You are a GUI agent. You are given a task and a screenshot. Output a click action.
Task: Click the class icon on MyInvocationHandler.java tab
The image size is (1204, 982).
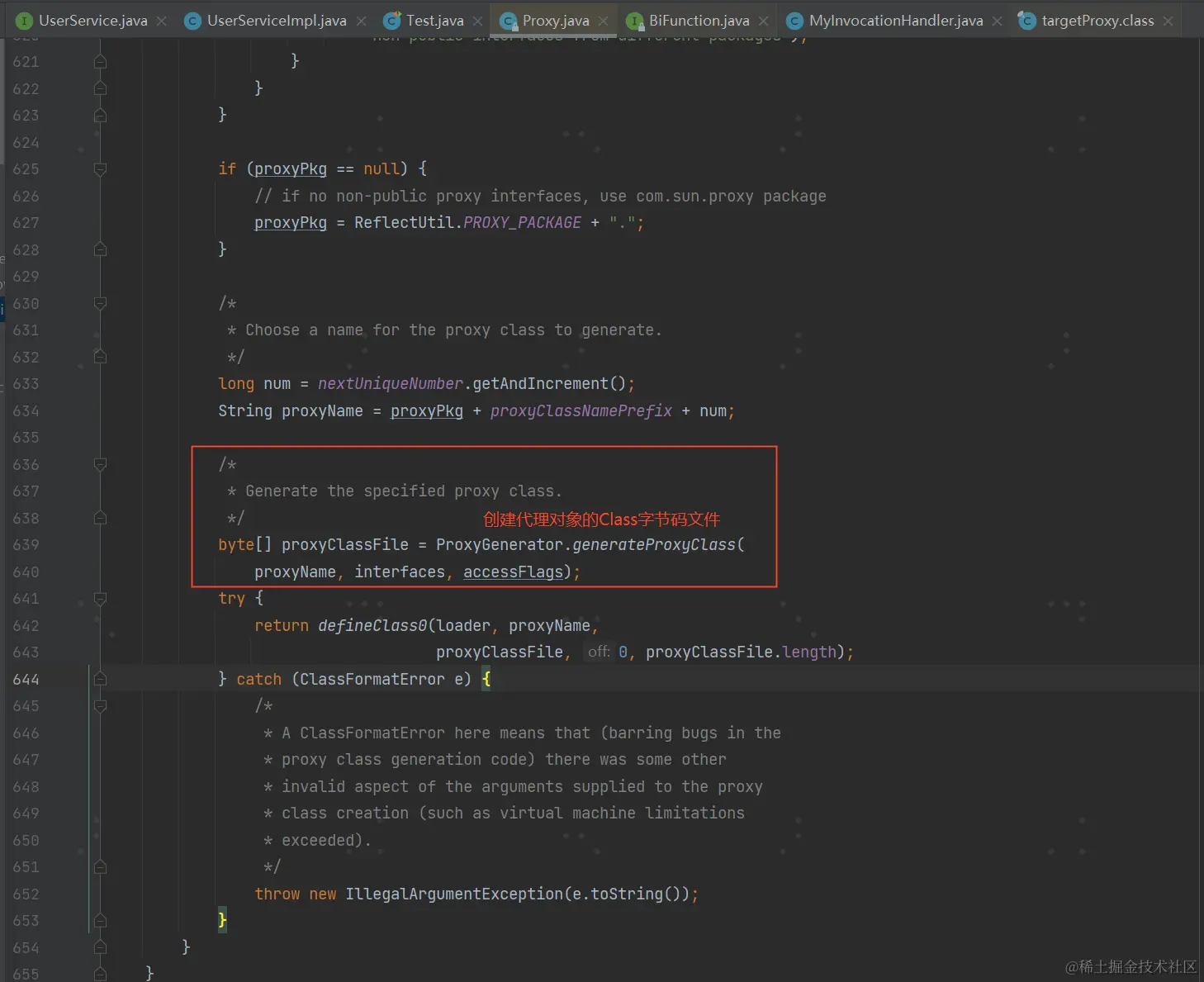(794, 21)
